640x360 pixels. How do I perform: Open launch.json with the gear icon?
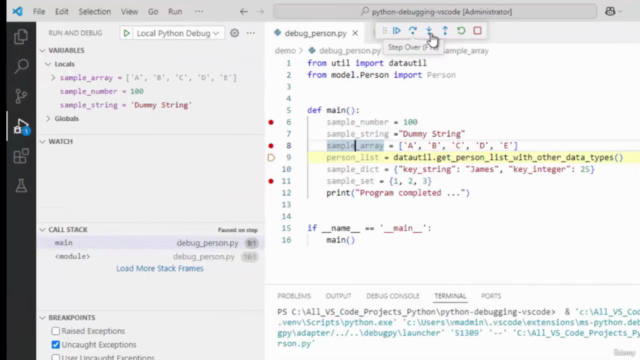pos(234,33)
